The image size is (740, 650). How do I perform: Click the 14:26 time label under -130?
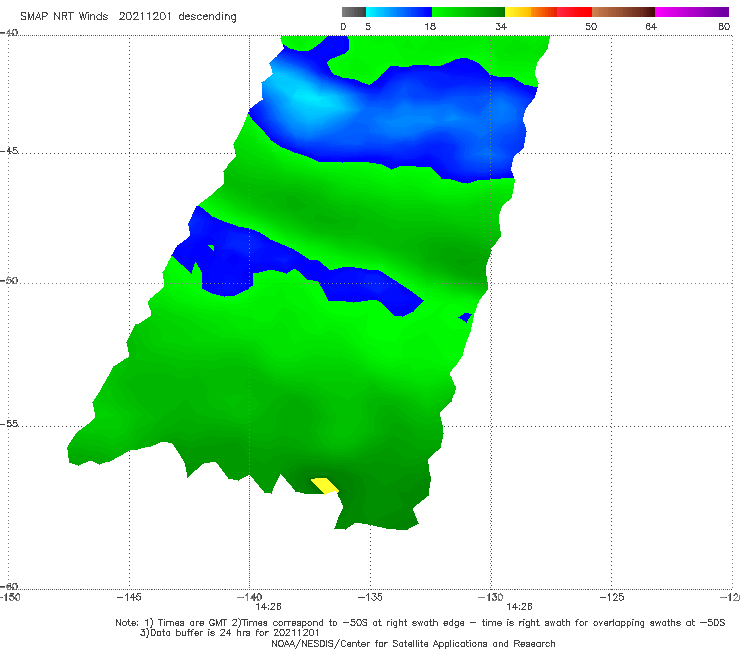519,607
